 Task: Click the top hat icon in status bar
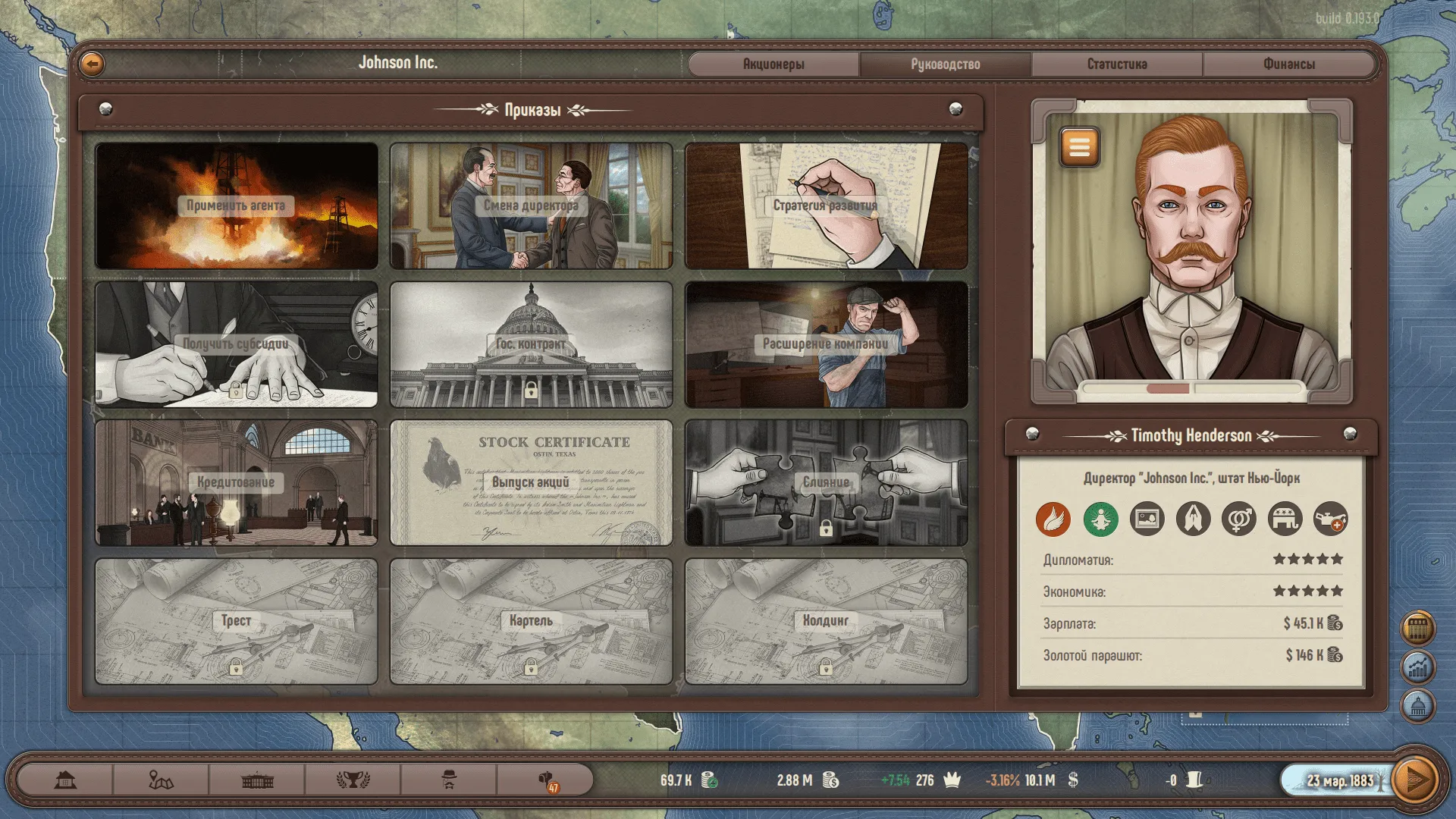[1194, 780]
